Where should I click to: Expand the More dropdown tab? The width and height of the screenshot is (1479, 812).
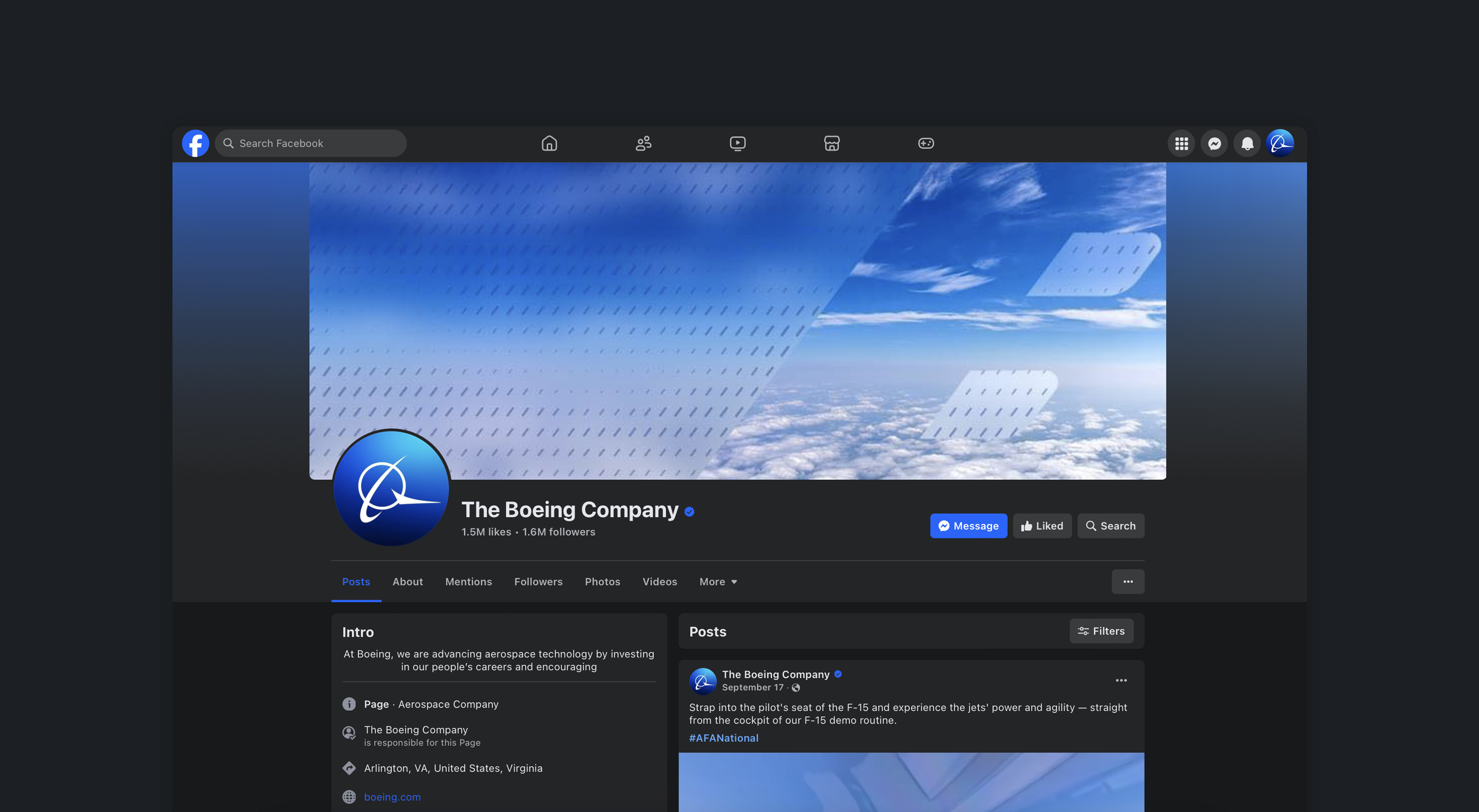pos(717,581)
